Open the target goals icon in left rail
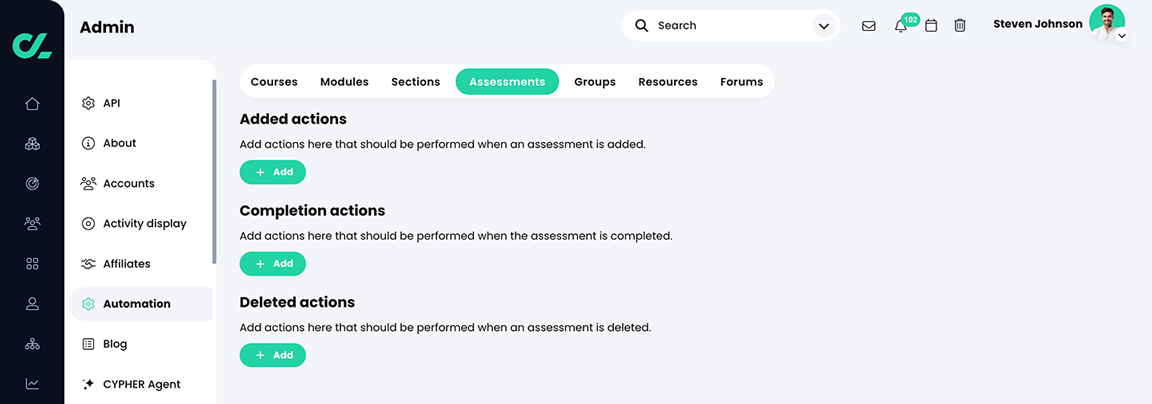This screenshot has height=404, width=1152. [32, 184]
